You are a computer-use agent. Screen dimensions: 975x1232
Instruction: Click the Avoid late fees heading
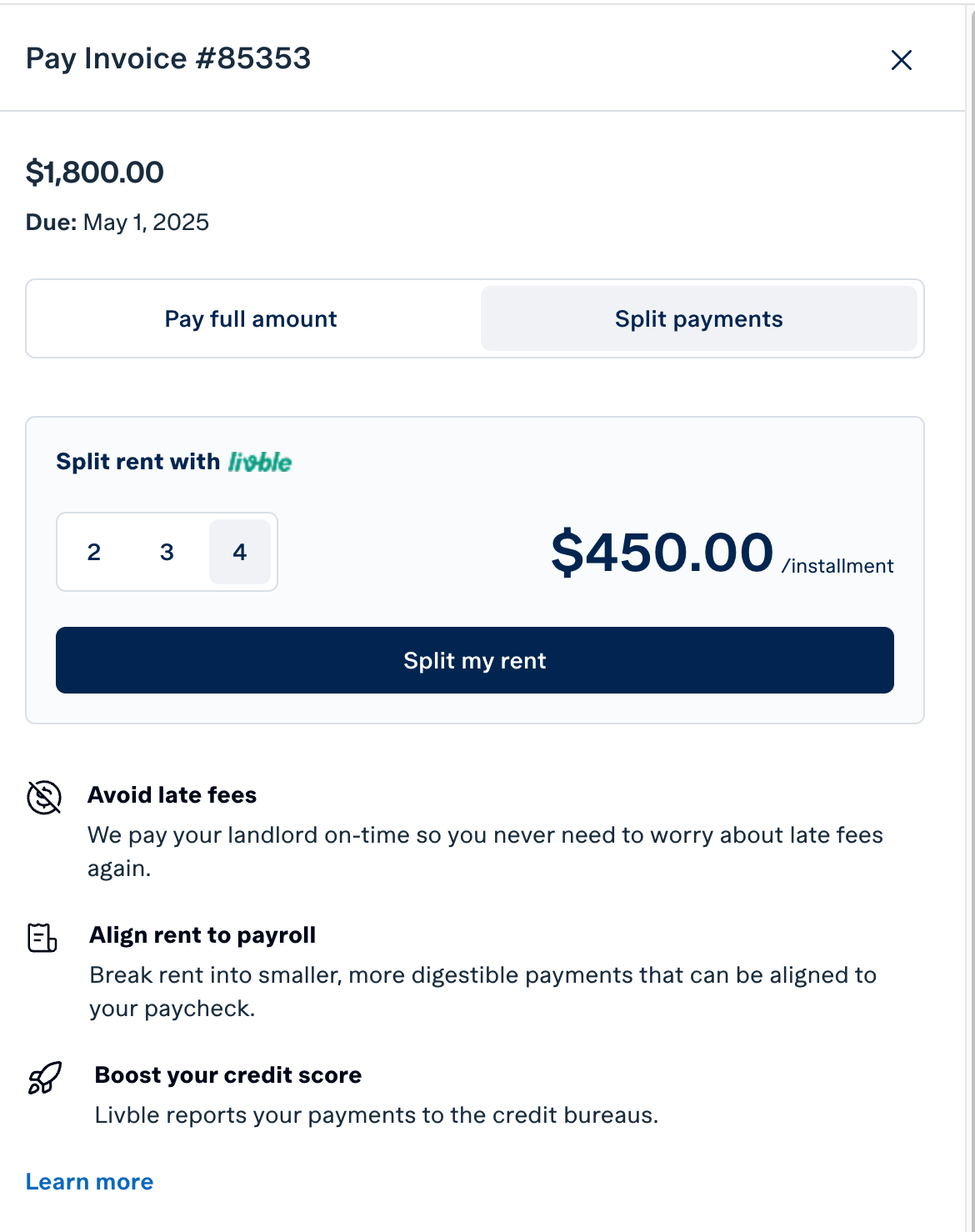click(x=172, y=795)
